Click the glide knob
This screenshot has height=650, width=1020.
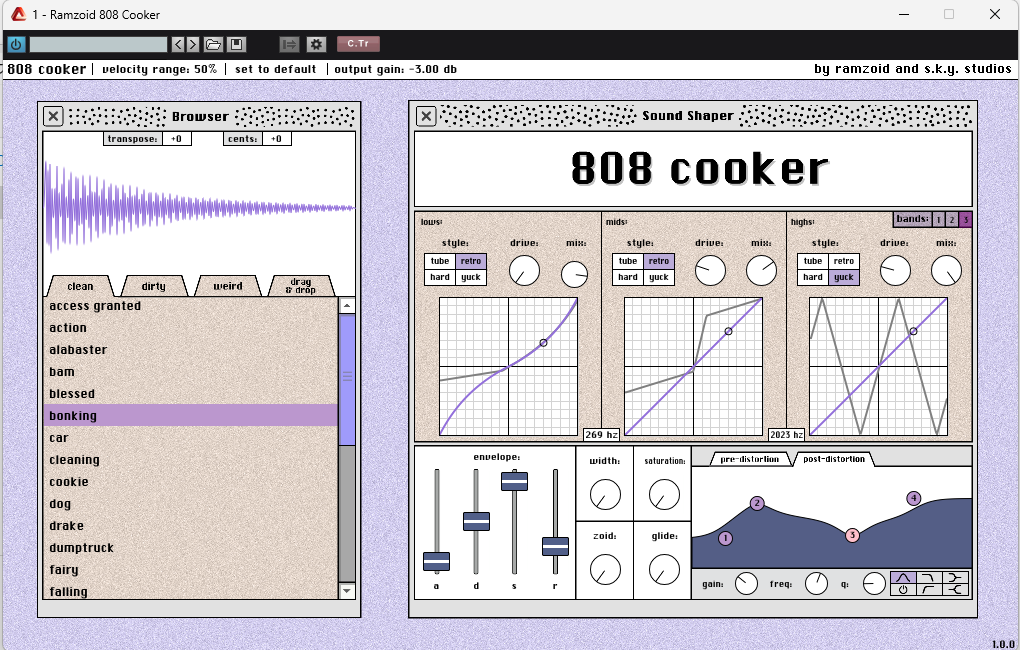664,569
